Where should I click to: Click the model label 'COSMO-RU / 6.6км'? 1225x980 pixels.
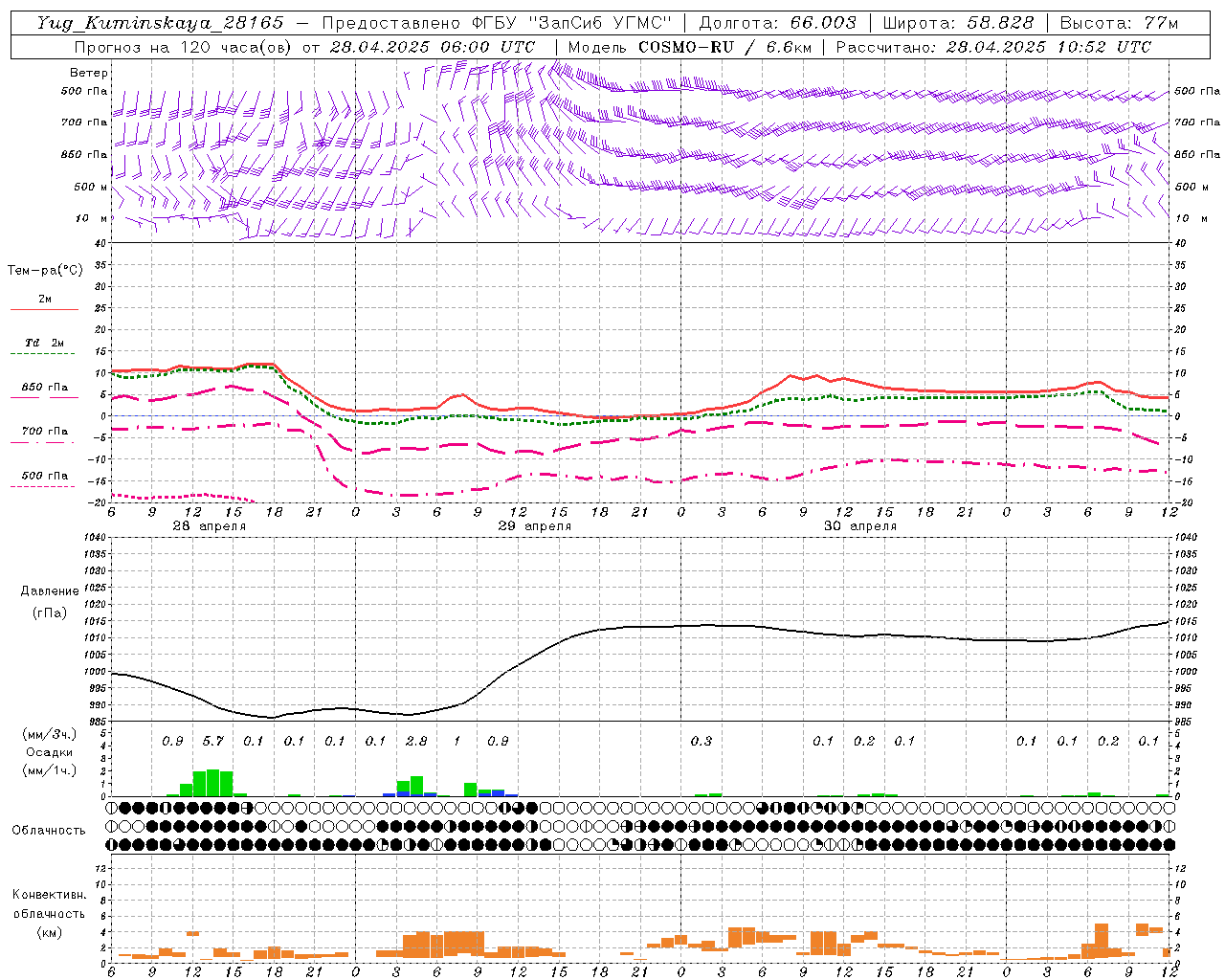[725, 47]
